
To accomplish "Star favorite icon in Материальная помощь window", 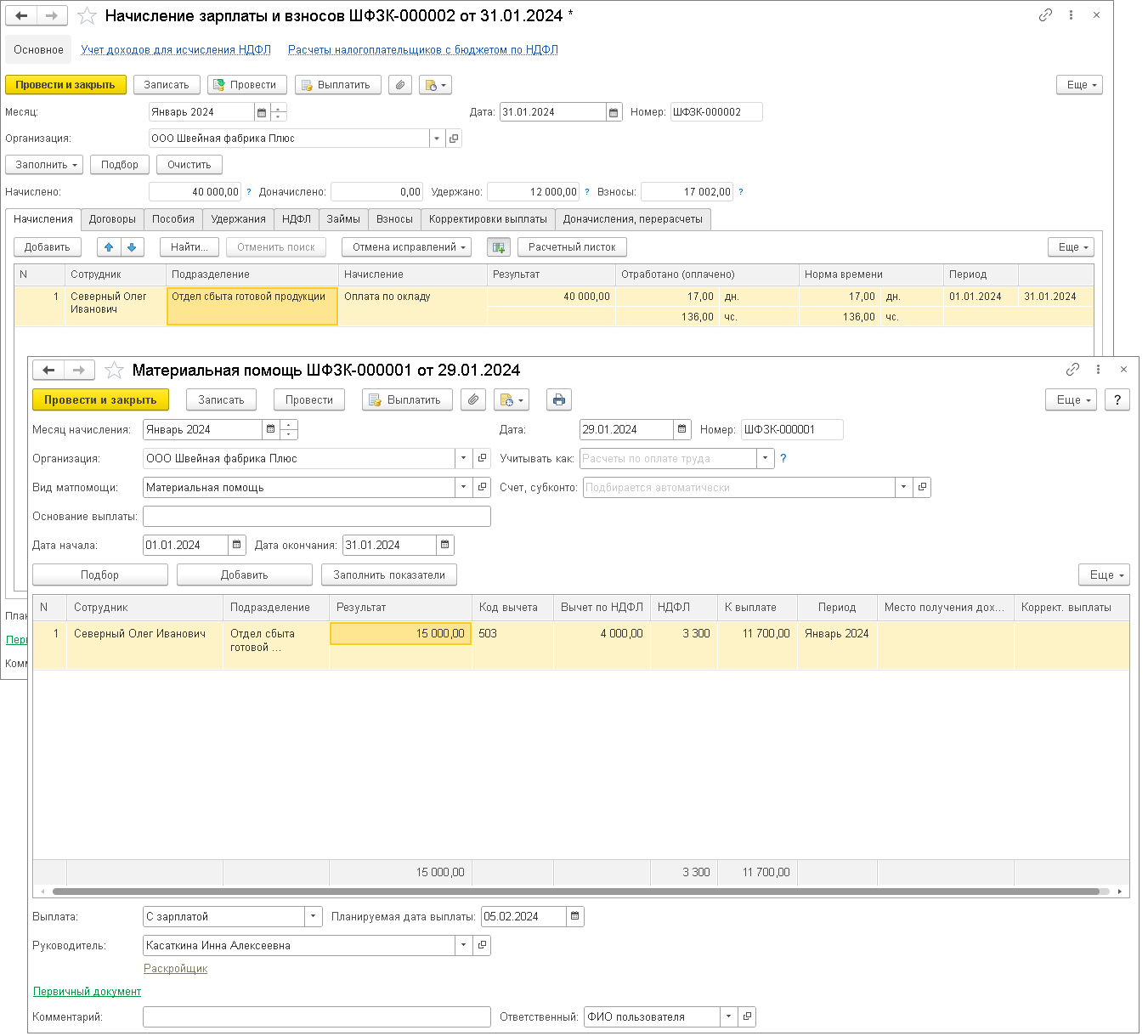I will coord(114,370).
